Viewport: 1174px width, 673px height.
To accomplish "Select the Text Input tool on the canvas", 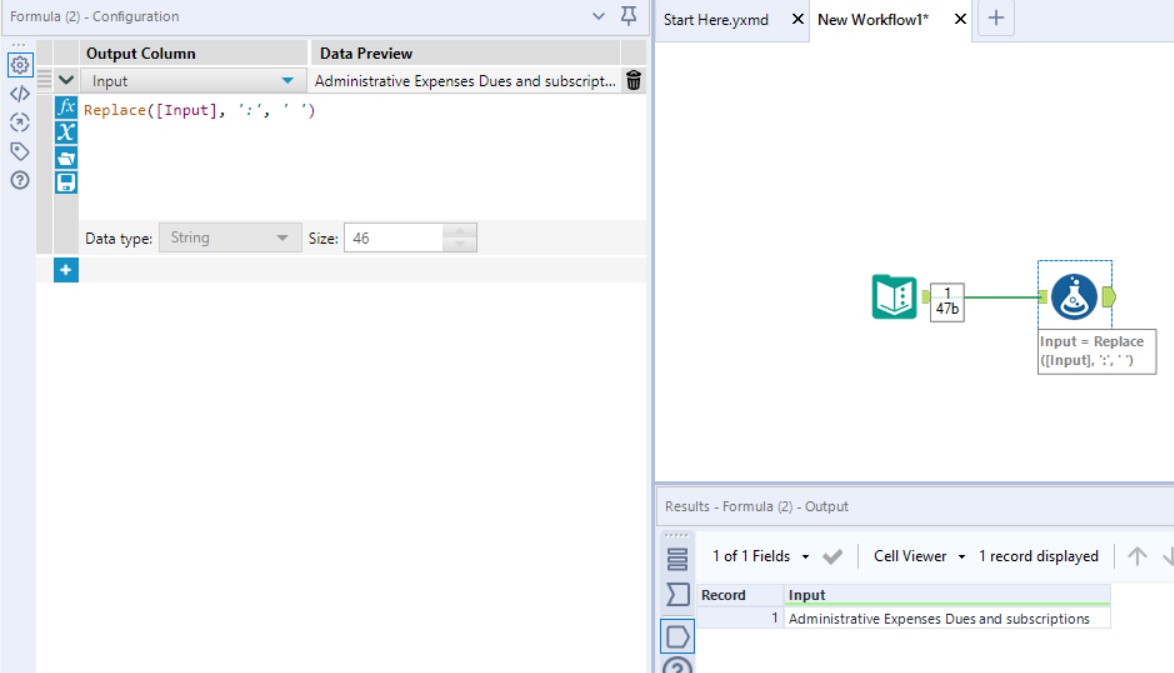I will coord(894,297).
